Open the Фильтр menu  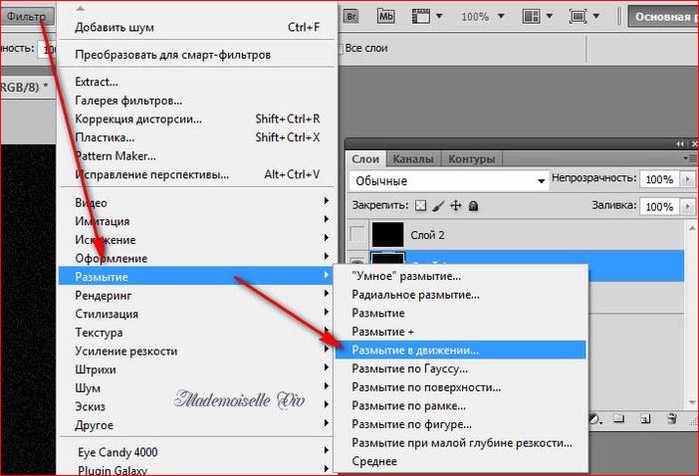tap(26, 17)
